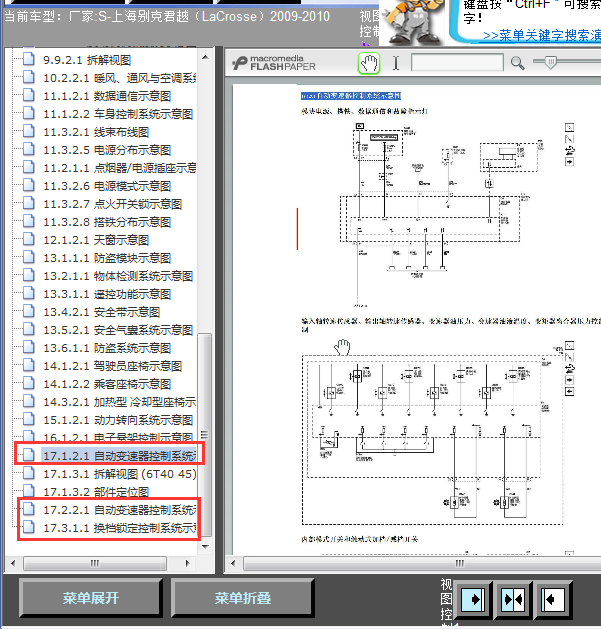Open 11.3.2.8 搭铁分布示意图
This screenshot has height=629, width=601.
pos(107,222)
